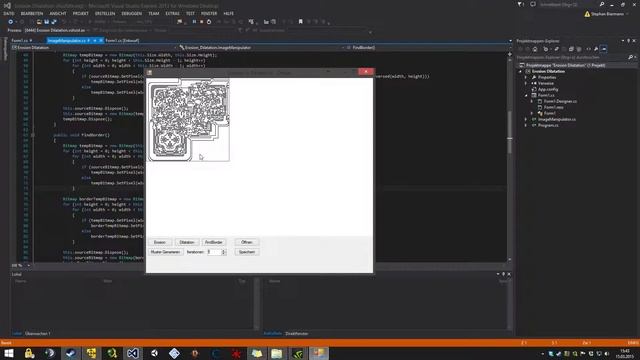Screen dimensions: 640x360
Task: Click the Home icon in Projektmappen-Explorer
Action: point(535,49)
